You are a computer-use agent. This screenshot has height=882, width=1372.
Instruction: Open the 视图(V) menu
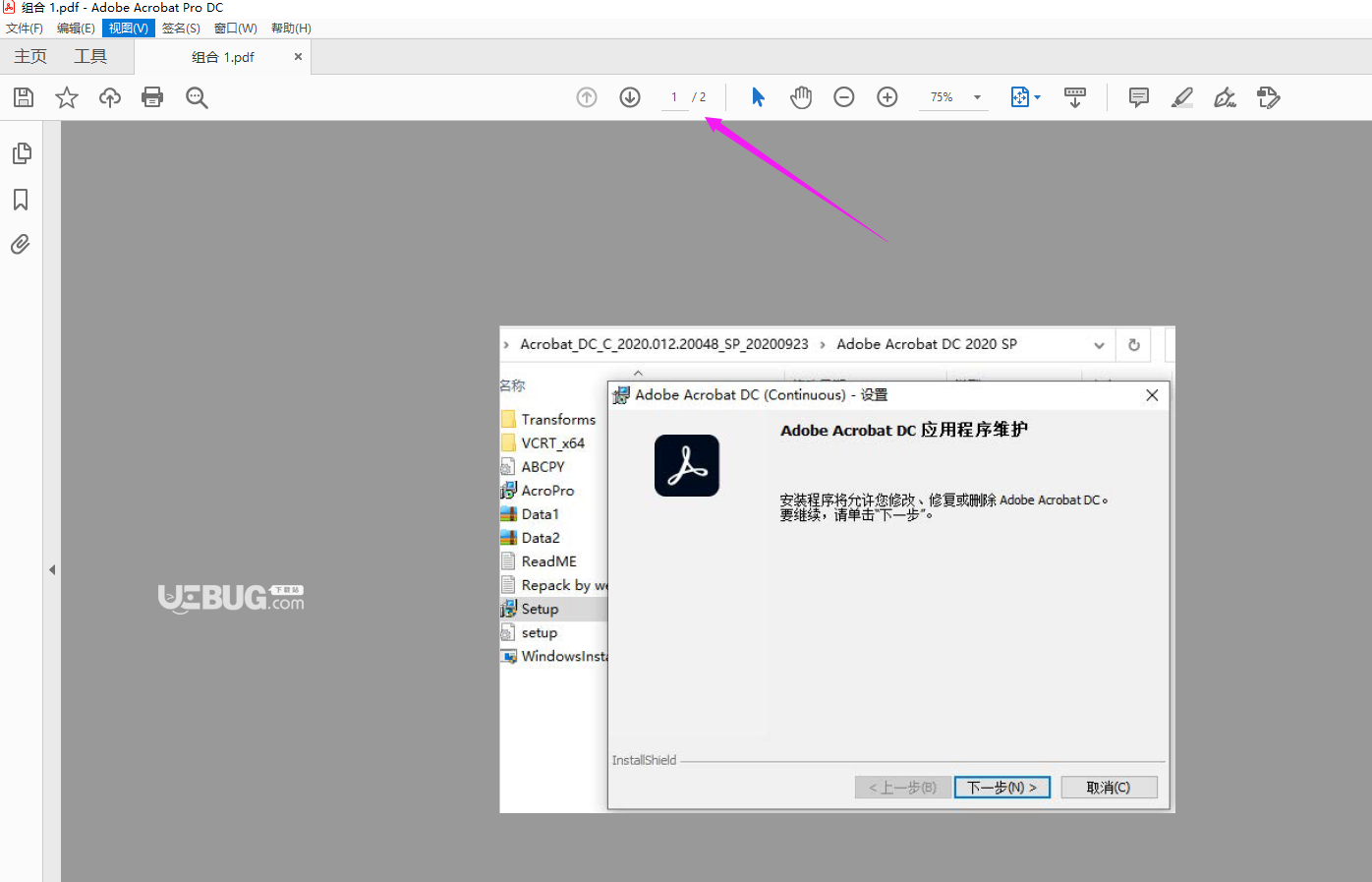point(129,29)
